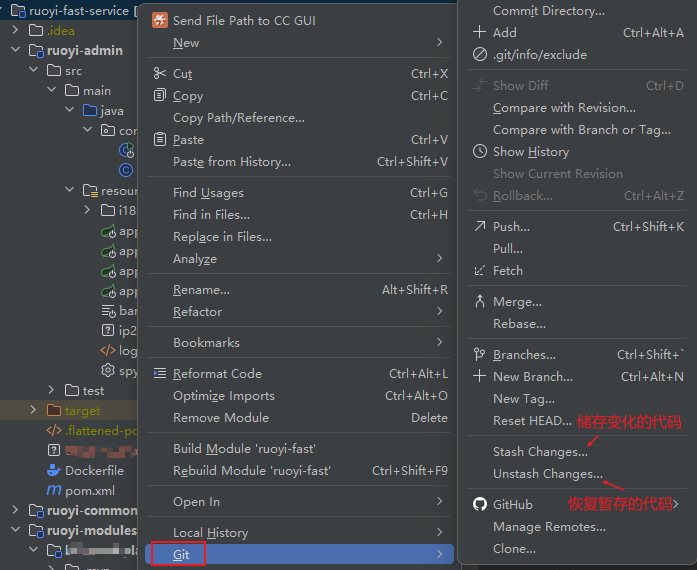Viewport: 697px width, 570px height.
Task: Click the Reformat Code icon
Action: [x=160, y=373]
